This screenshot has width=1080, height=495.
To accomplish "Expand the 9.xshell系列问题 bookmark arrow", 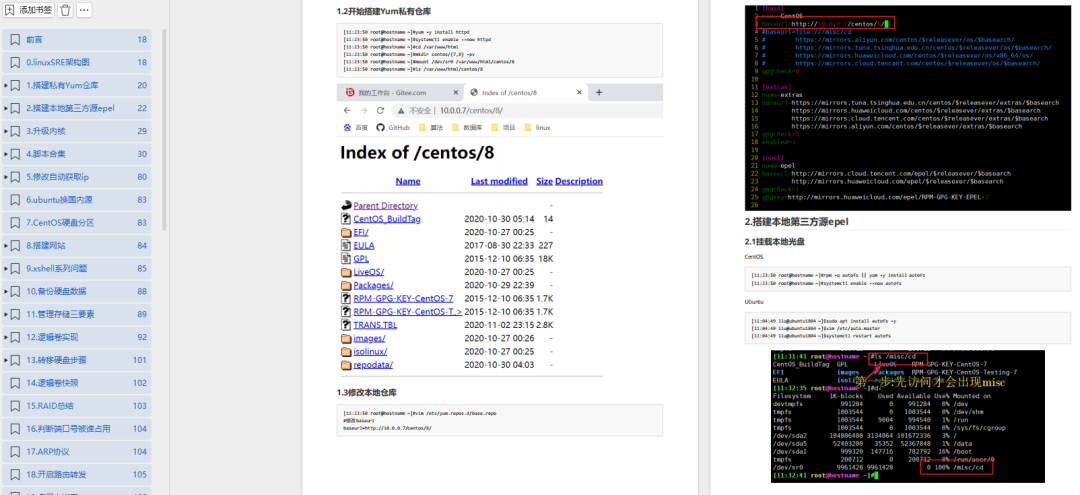I will 6,268.
